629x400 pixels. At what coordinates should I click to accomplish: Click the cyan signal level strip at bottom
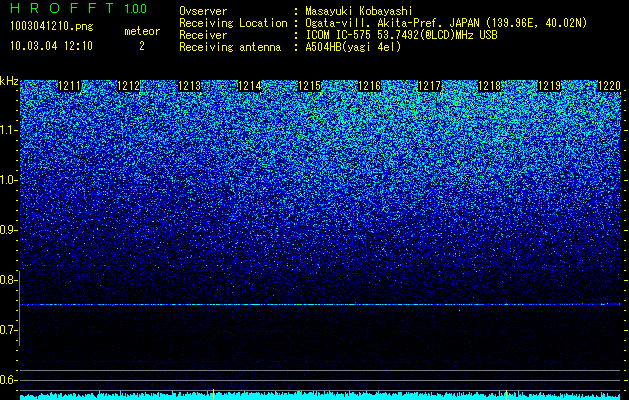(x=320, y=396)
